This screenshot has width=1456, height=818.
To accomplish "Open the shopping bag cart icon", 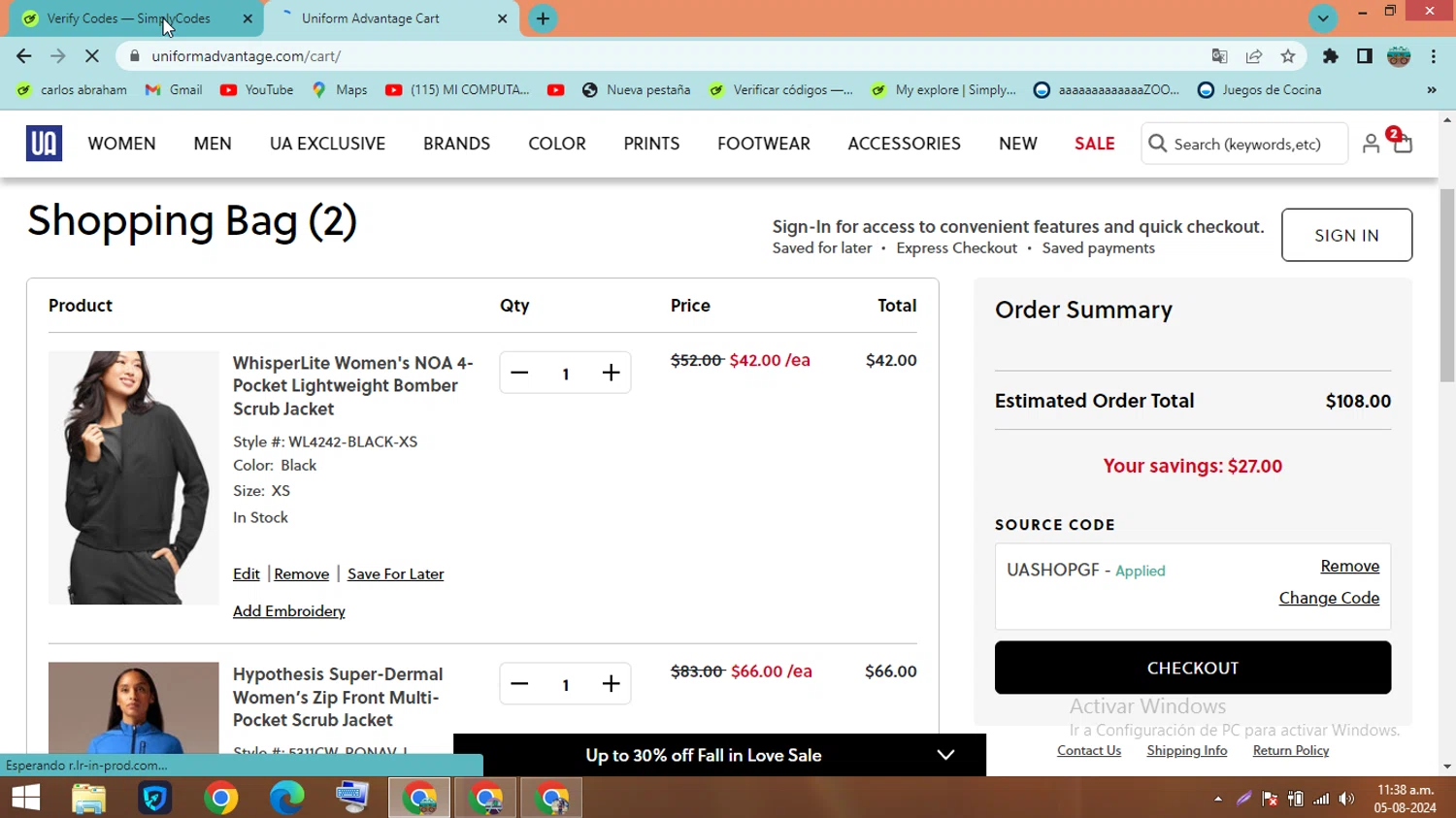I will pos(1402,143).
